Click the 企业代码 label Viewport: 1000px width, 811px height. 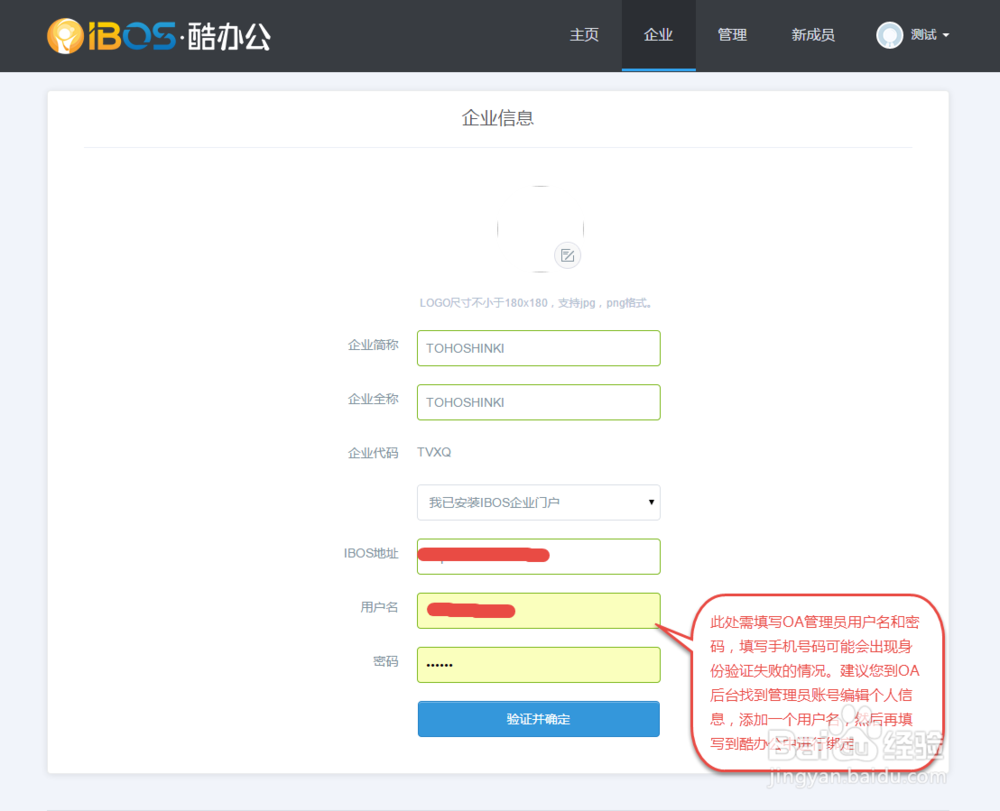click(373, 453)
